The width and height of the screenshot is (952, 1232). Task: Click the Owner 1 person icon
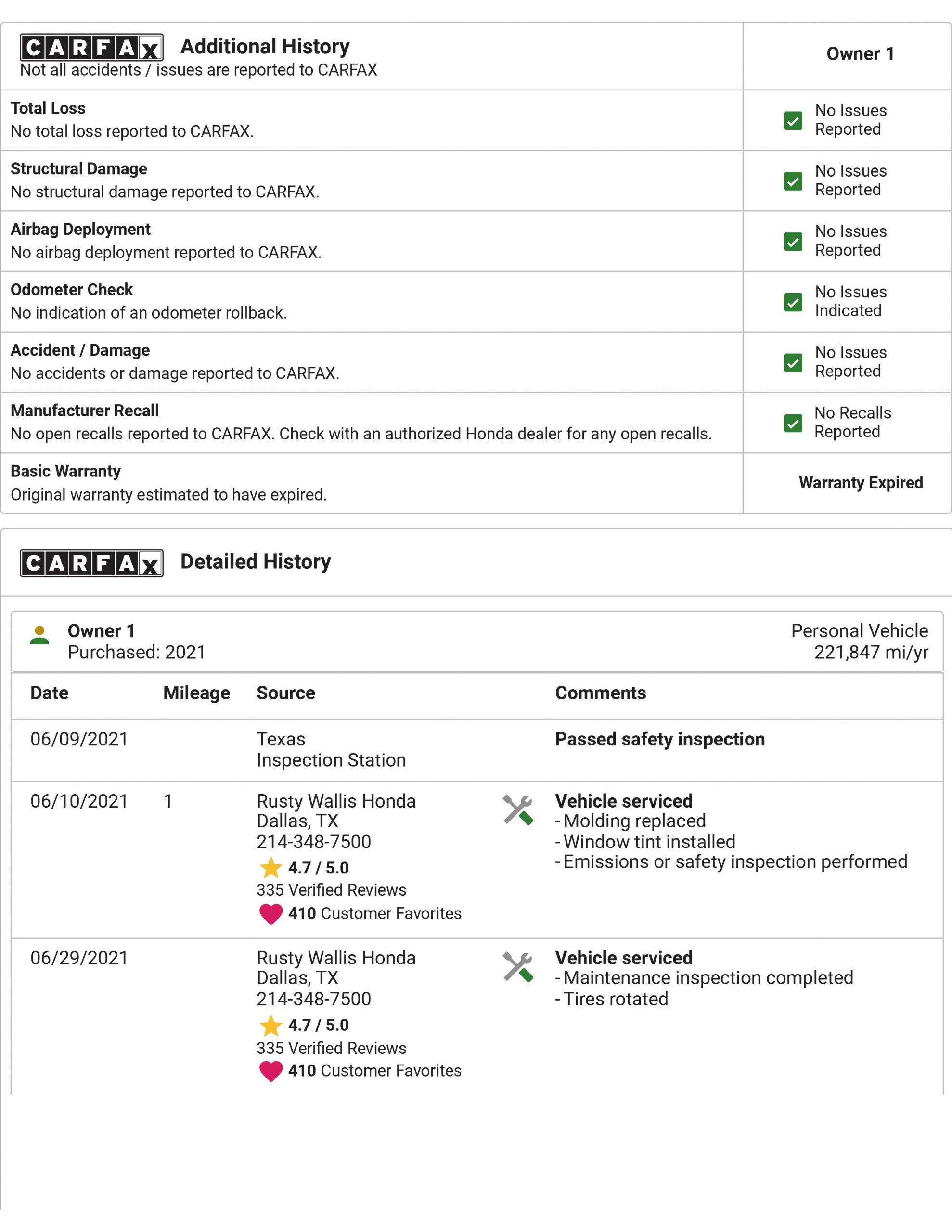(39, 635)
